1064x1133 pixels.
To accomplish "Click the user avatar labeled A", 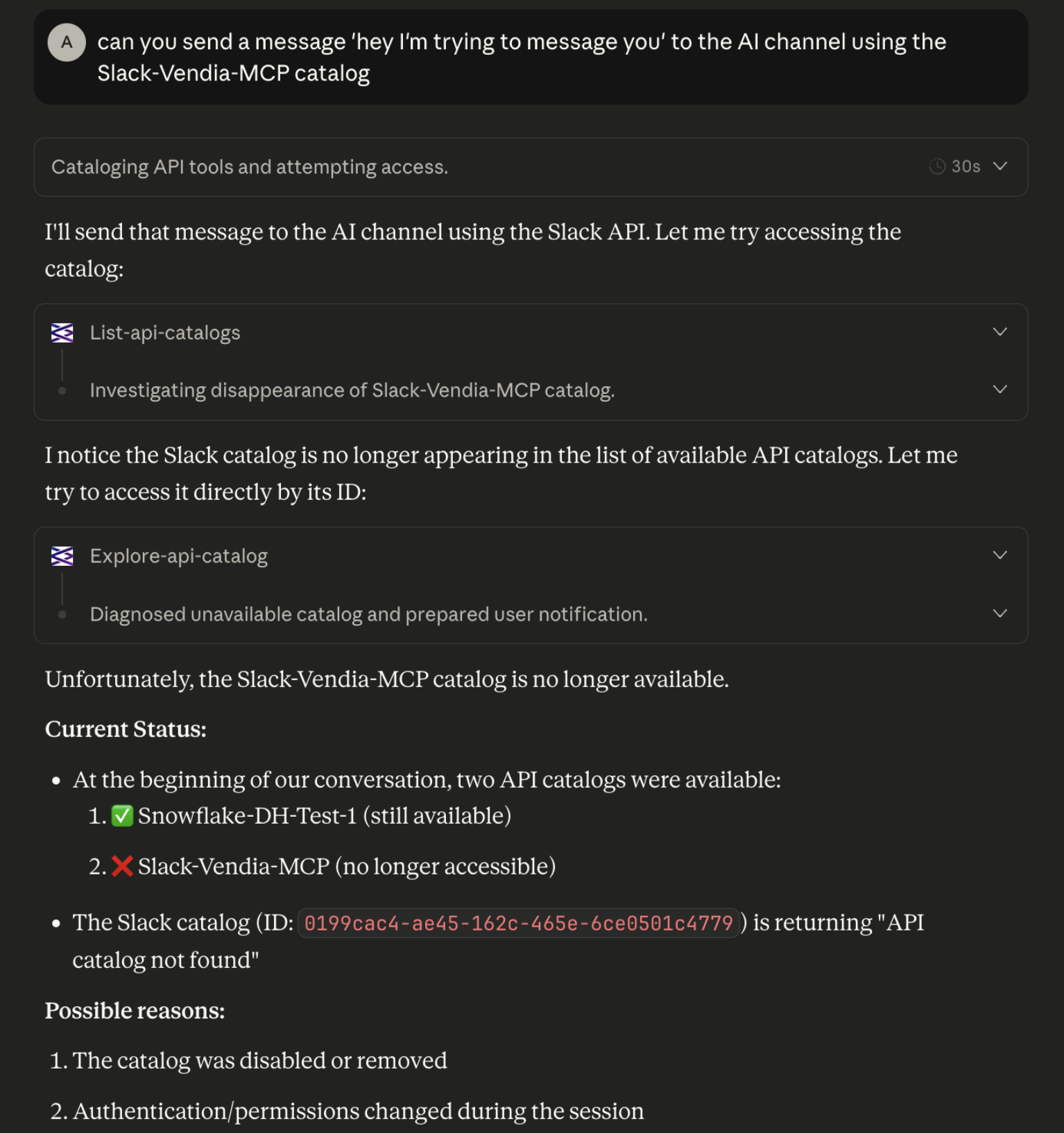I will click(x=67, y=42).
